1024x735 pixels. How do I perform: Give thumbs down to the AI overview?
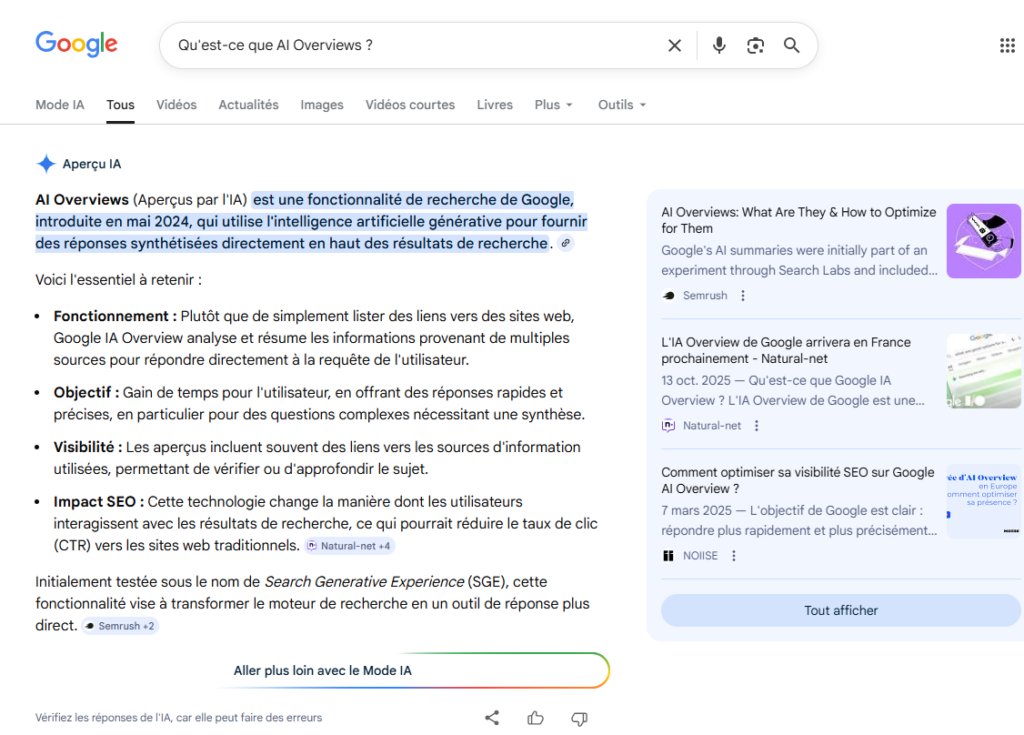point(578,717)
